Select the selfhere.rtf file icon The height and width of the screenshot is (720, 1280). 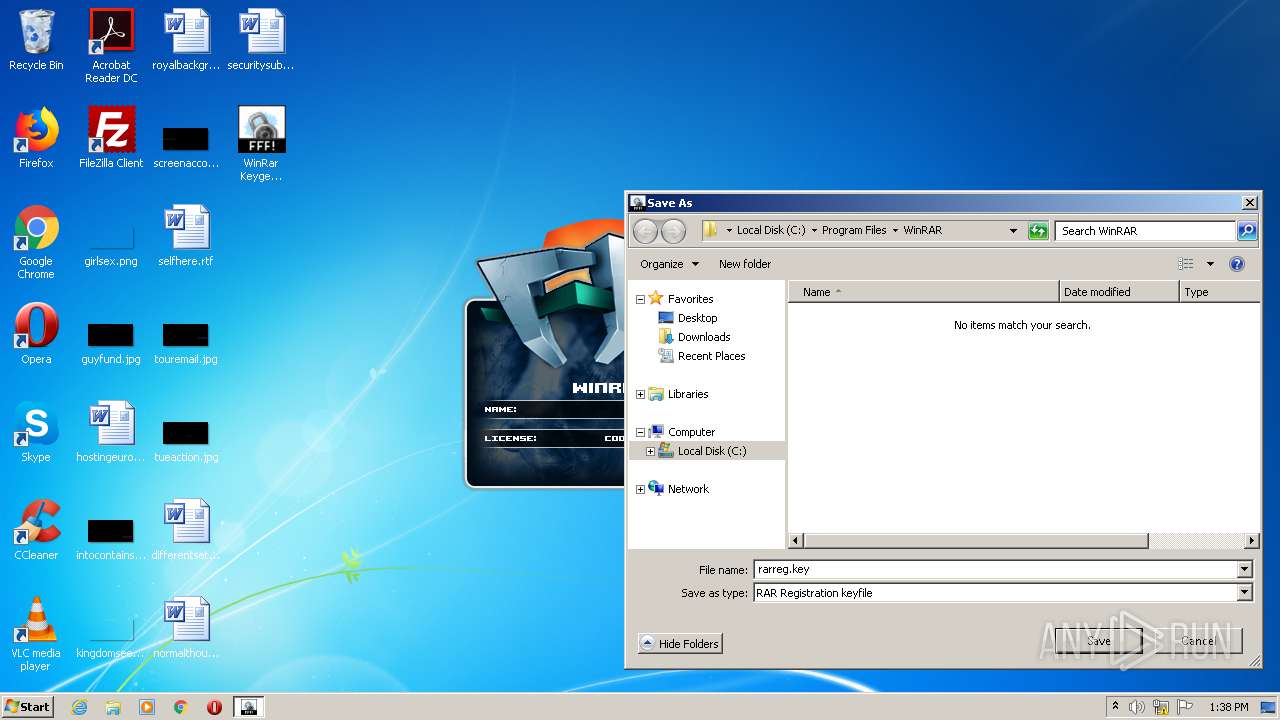186,236
